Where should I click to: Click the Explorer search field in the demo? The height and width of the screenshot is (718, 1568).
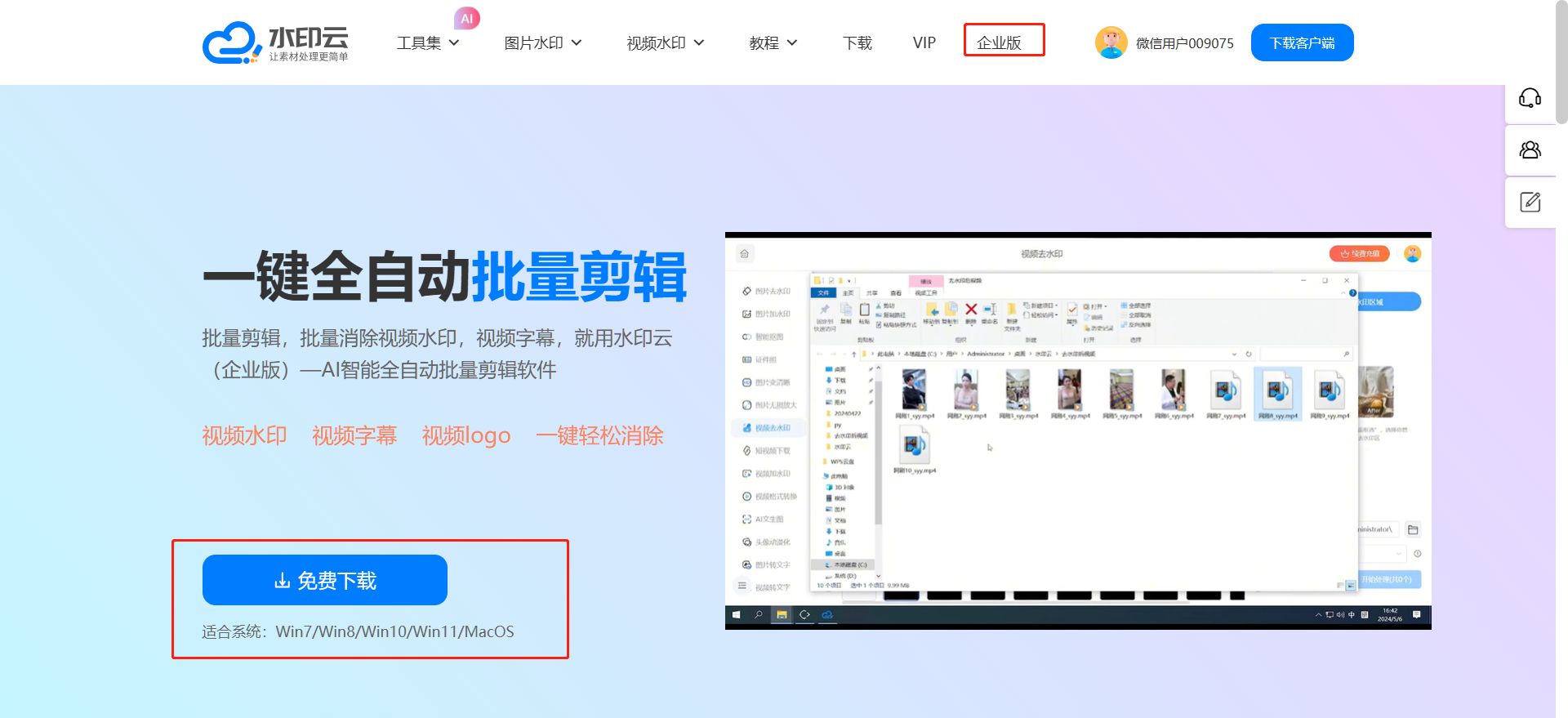click(1306, 355)
